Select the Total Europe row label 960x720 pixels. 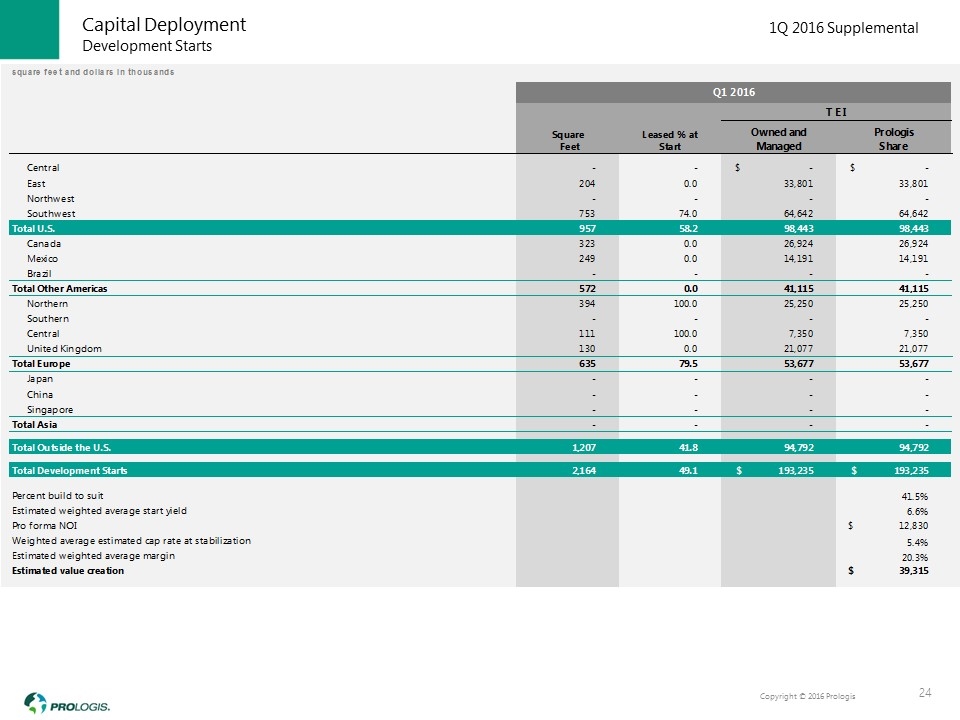41,364
